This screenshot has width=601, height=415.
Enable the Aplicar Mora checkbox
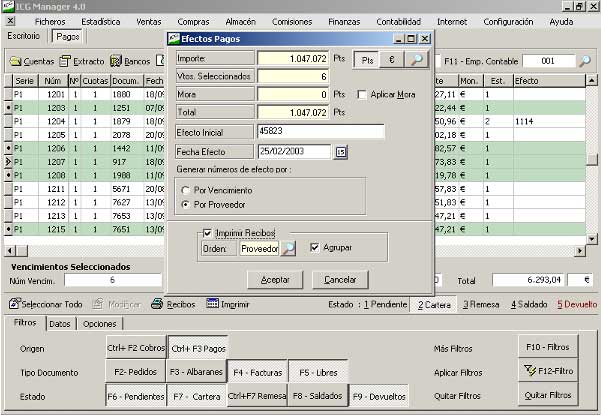(x=363, y=94)
